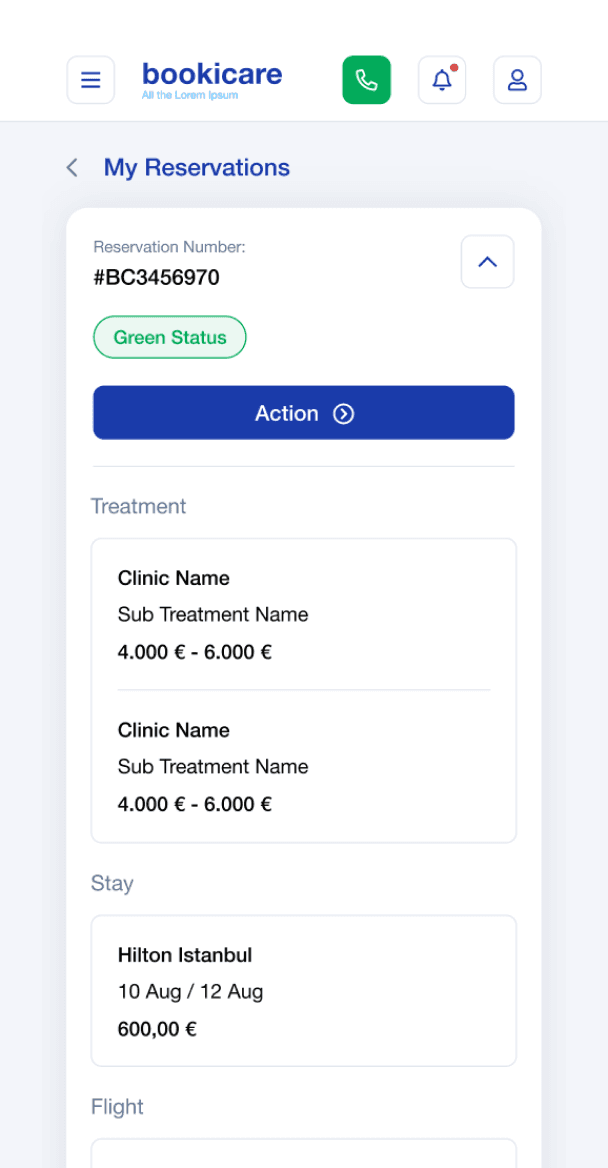Expand the Flight section card
Screen dimensions: 608x1168
(x=303, y=1150)
